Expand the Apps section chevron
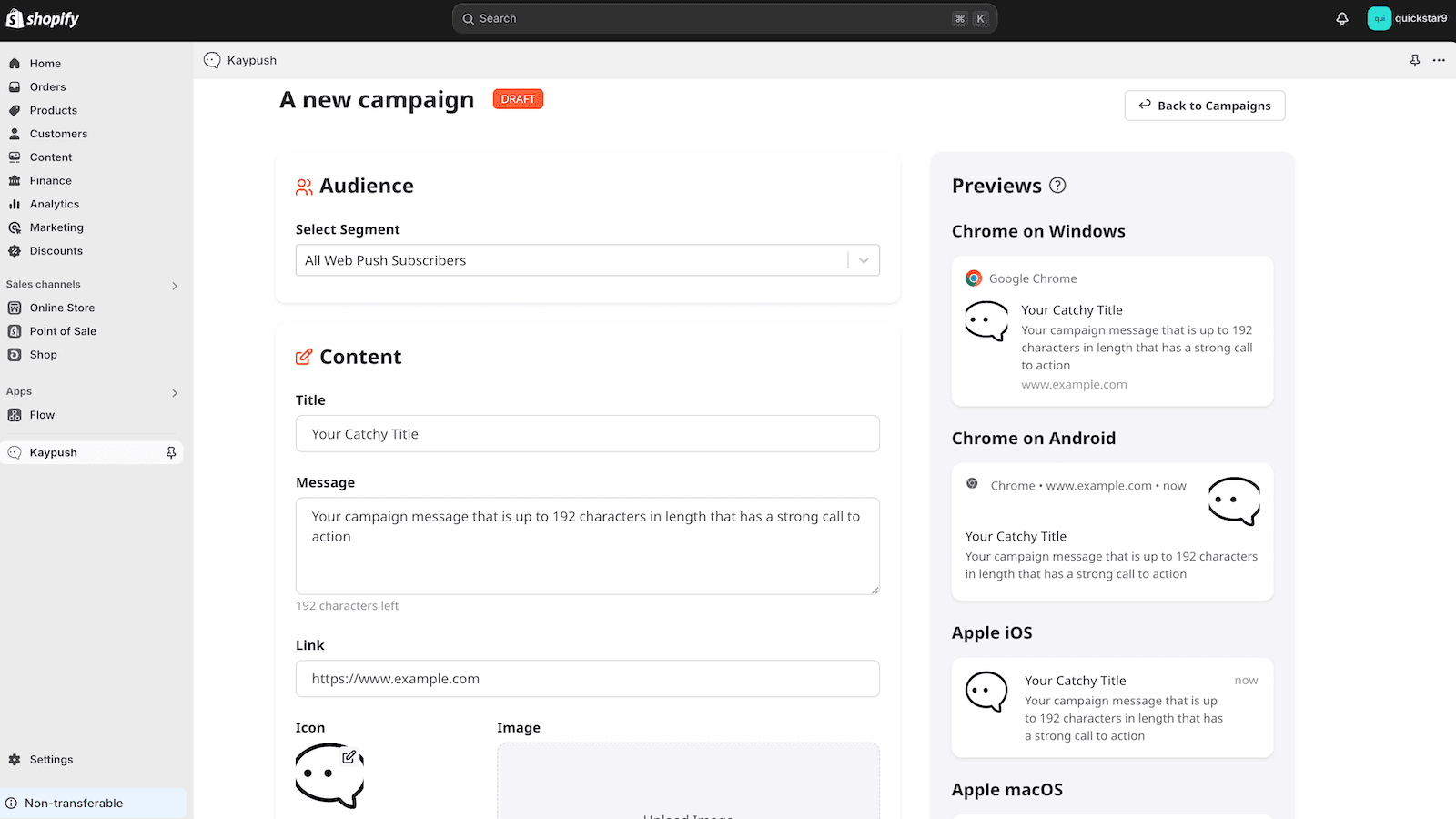Screen dimensions: 1456x819 coord(175,393)
